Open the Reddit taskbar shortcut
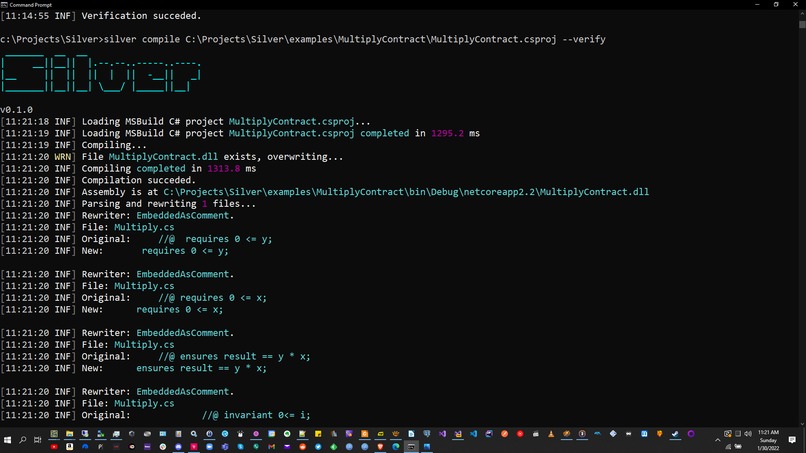 (x=302, y=446)
